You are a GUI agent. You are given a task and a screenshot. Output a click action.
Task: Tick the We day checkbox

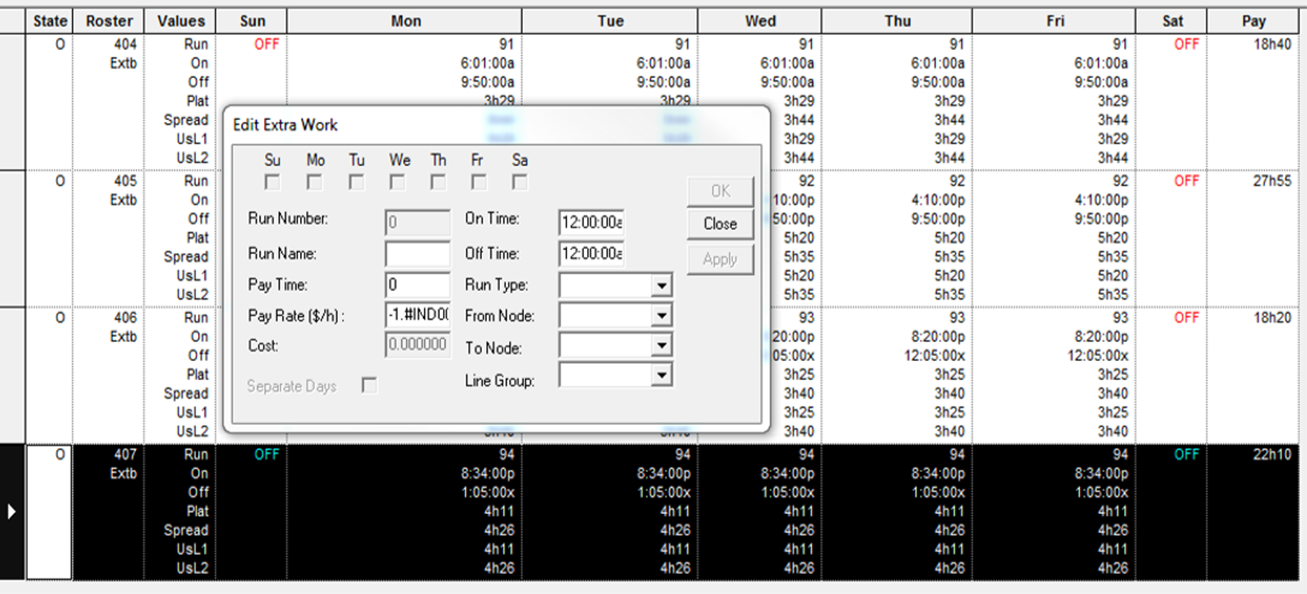[x=398, y=182]
